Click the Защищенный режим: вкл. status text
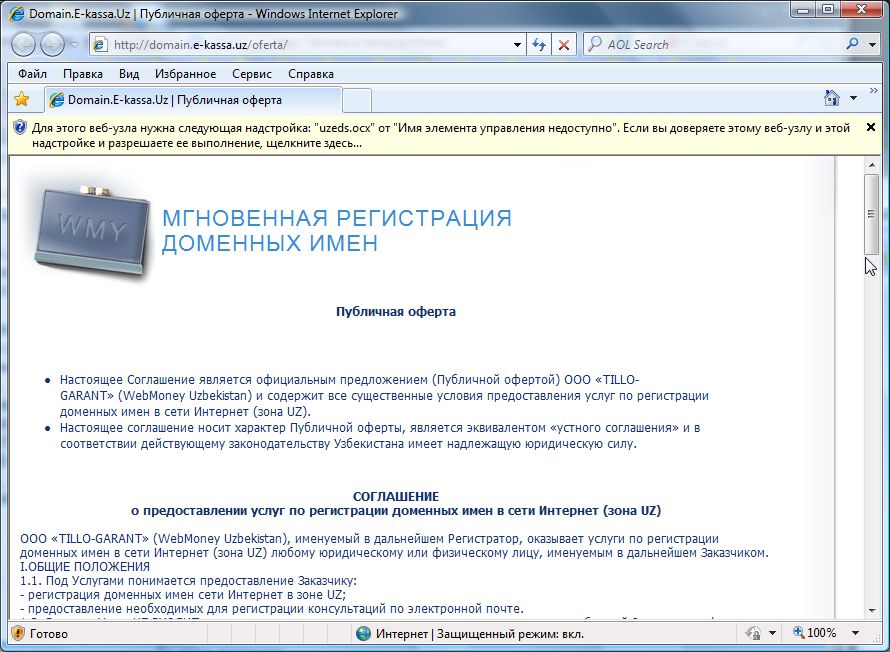 click(510, 633)
